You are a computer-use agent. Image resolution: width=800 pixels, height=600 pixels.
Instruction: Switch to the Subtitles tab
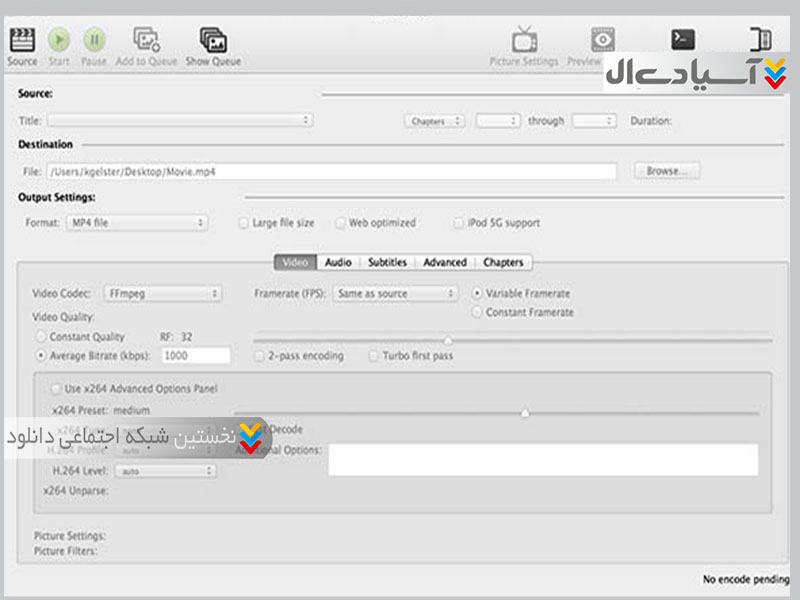click(387, 262)
